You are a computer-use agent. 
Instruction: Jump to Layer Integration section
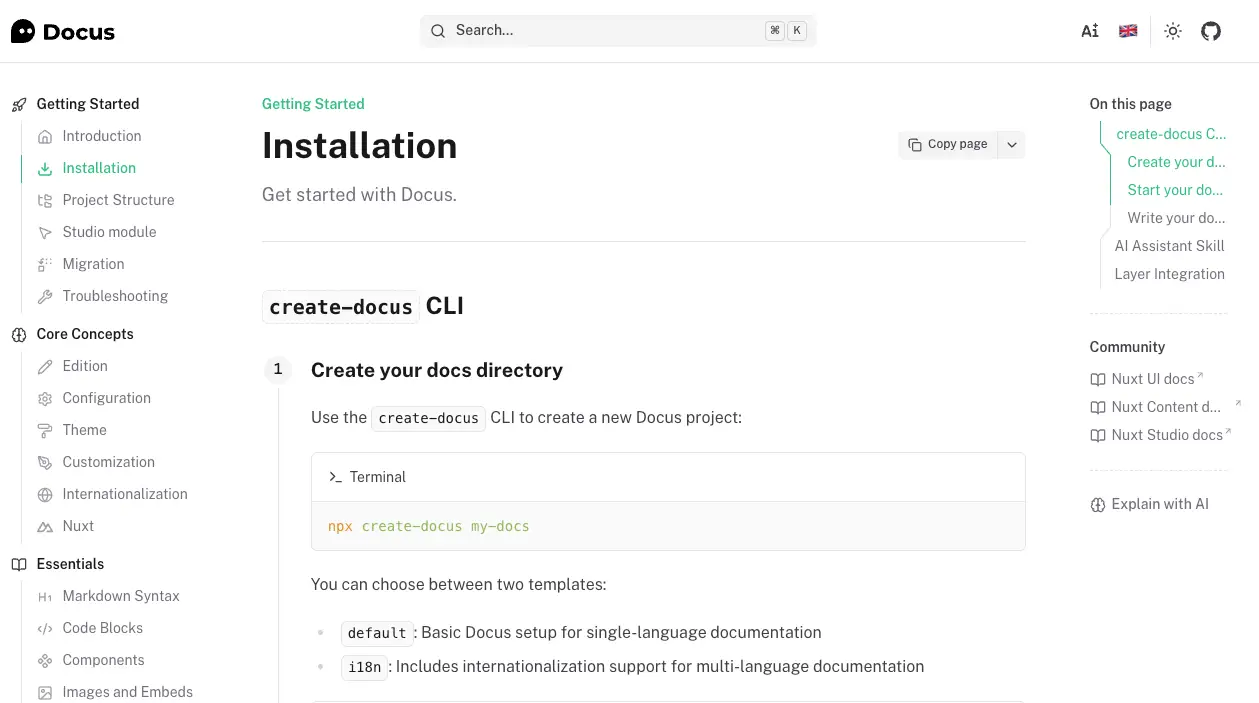tap(1169, 274)
